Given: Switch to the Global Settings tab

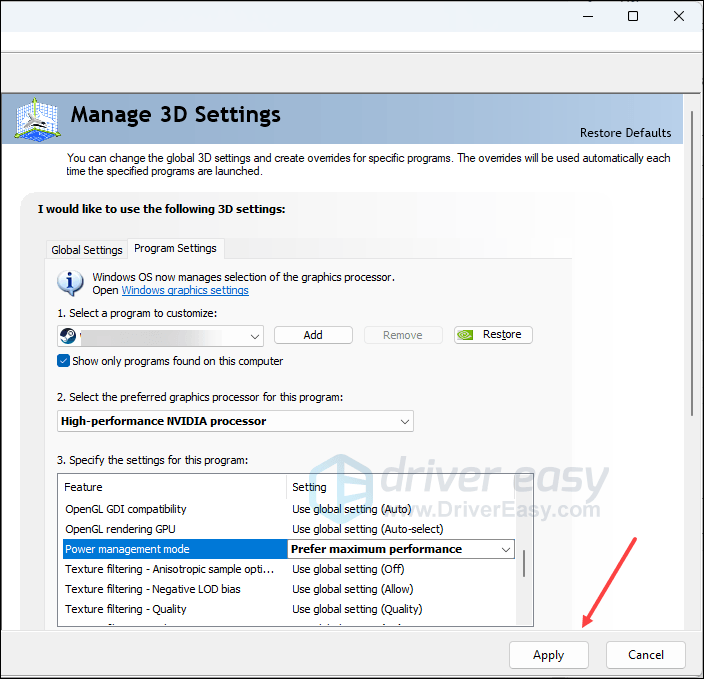Looking at the screenshot, I should (x=87, y=250).
